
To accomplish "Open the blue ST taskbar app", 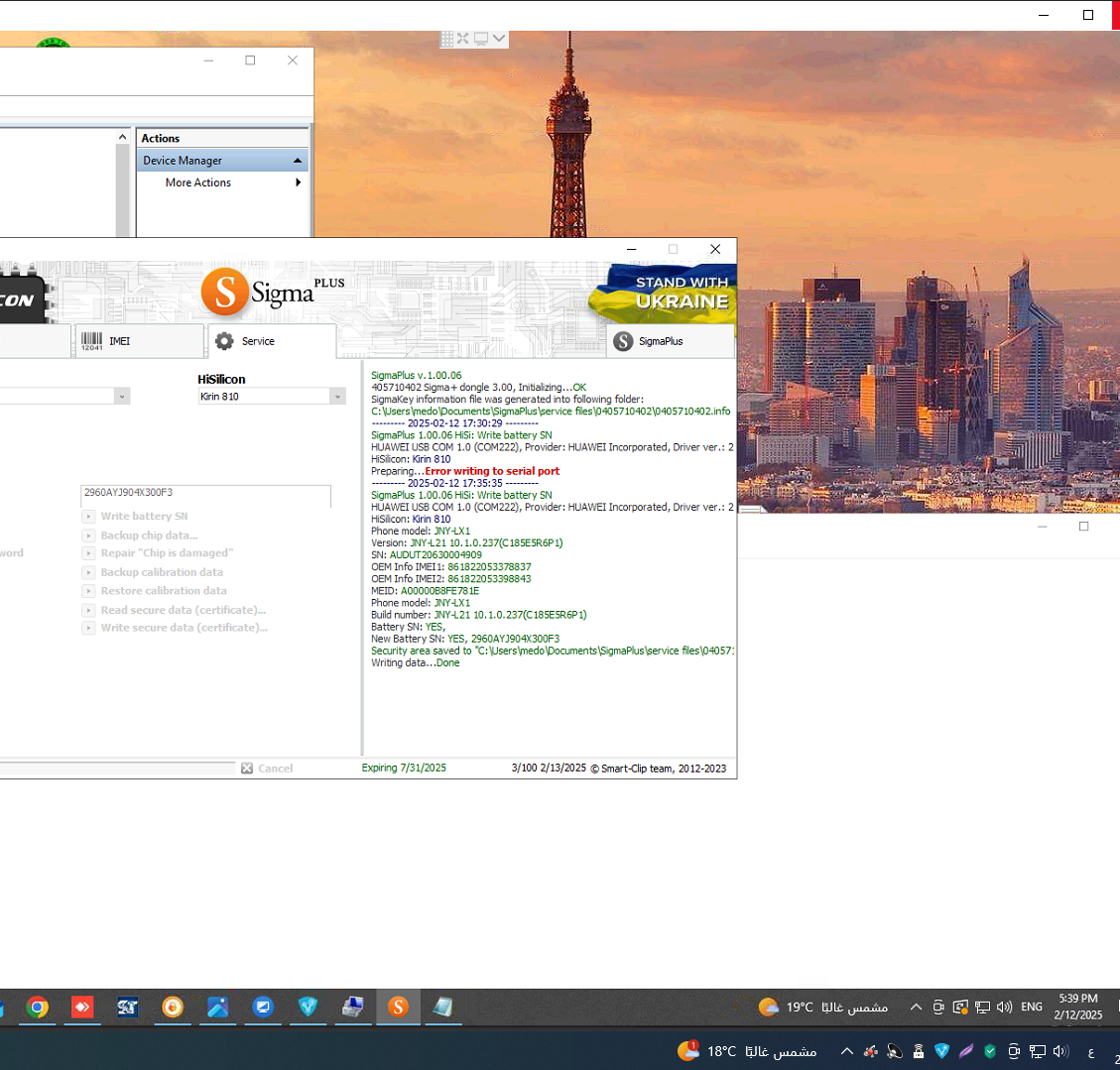I will (127, 1008).
